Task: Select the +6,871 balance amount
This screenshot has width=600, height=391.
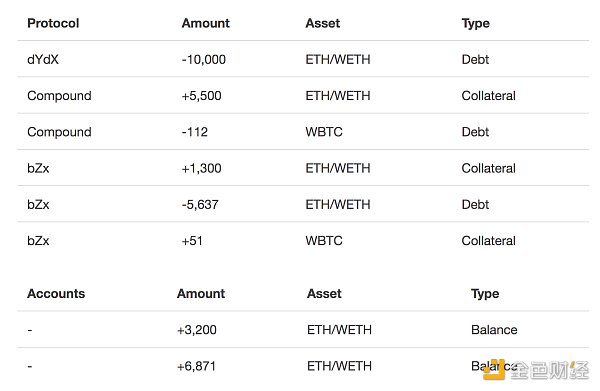Action: 196,366
